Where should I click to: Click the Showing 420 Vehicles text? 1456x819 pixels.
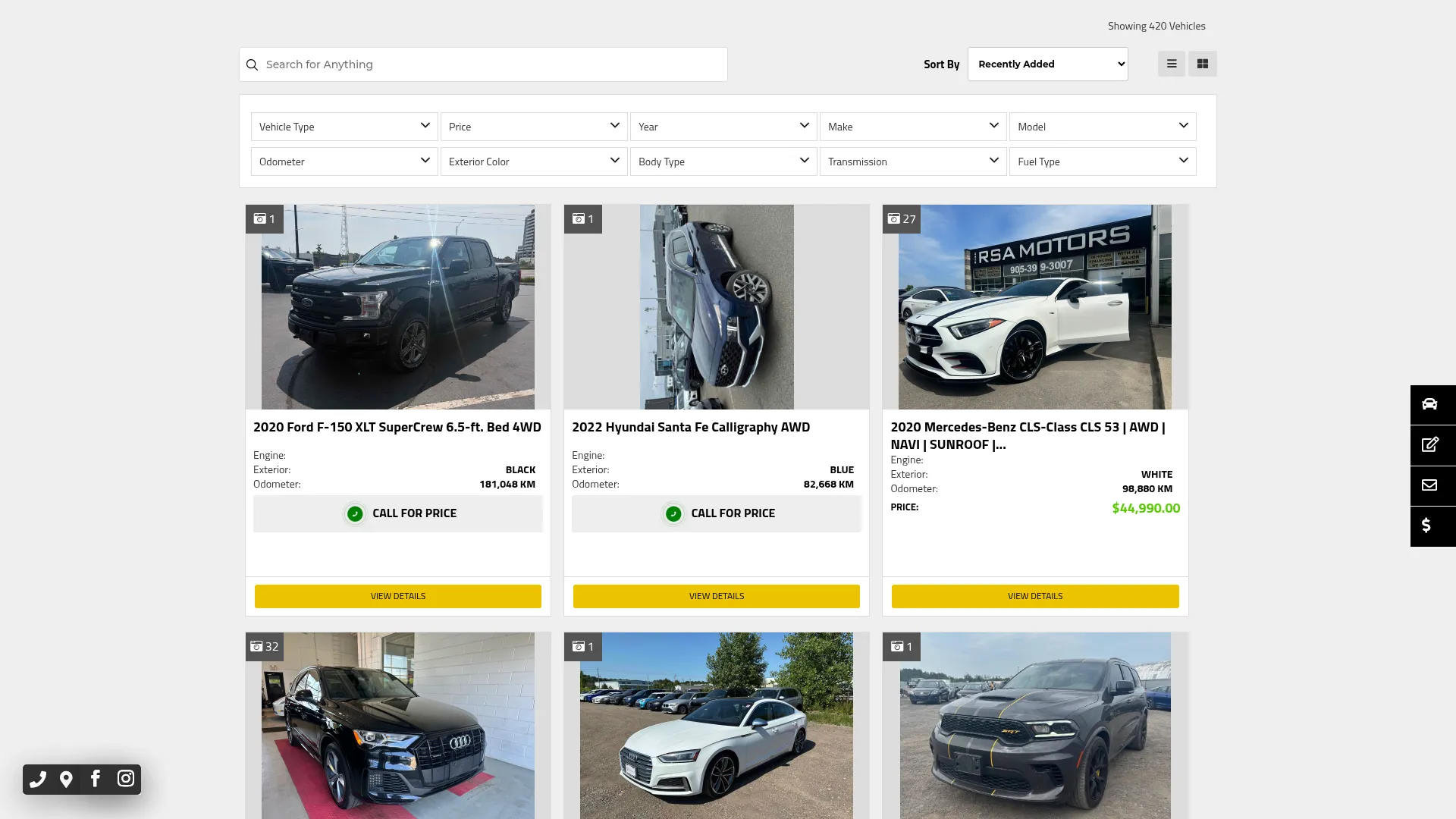pos(1156,27)
